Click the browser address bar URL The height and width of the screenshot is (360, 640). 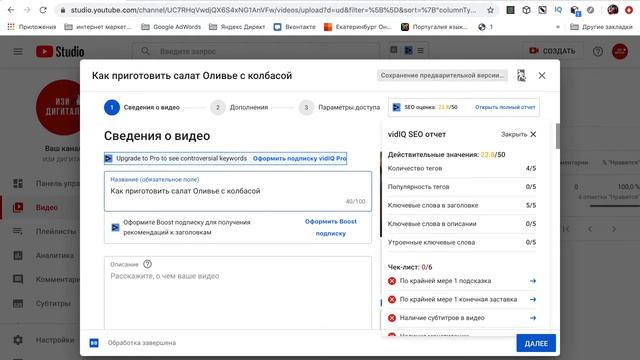273,10
